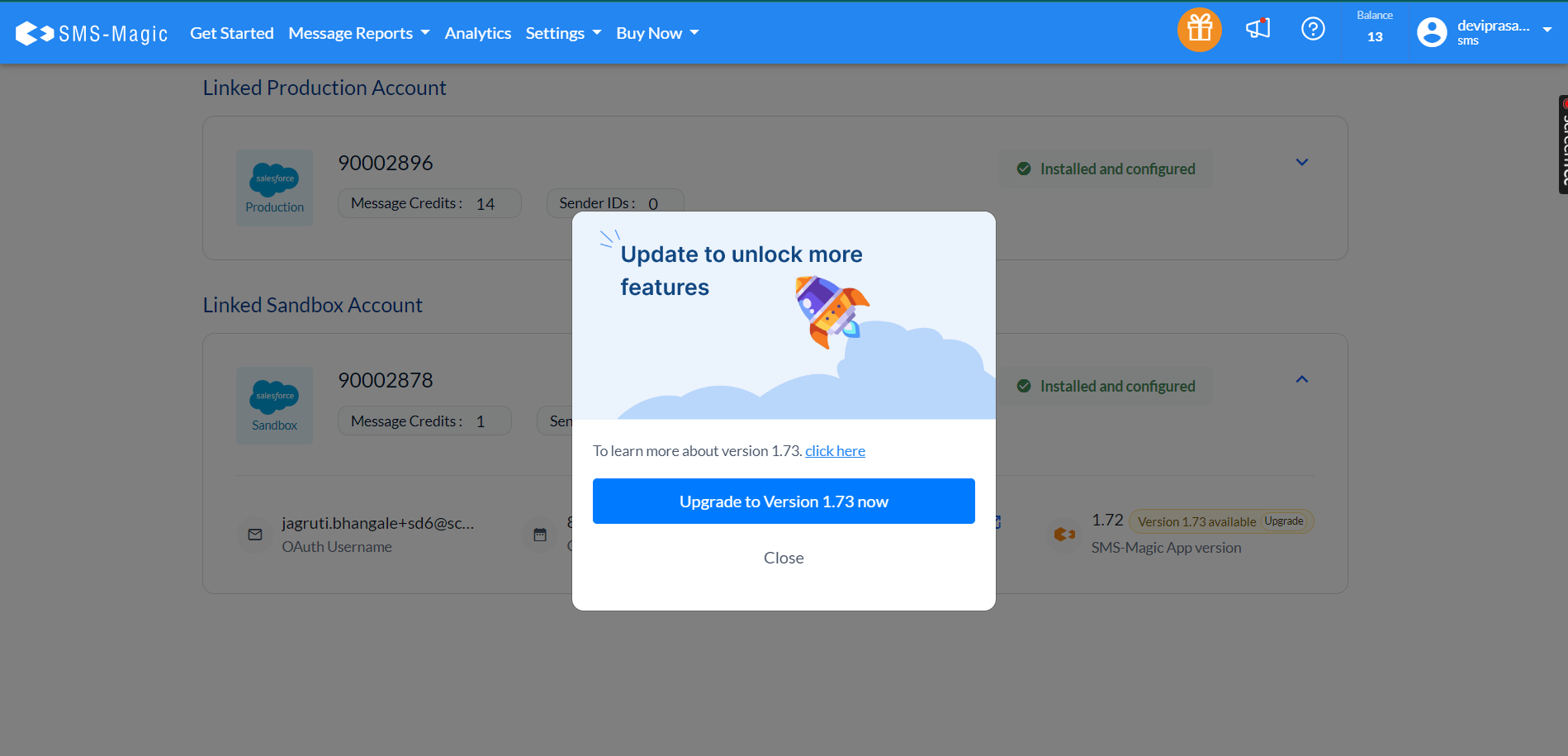Open the announcements megaphone icon
Screen dimensions: 1568x756
(1258, 29)
